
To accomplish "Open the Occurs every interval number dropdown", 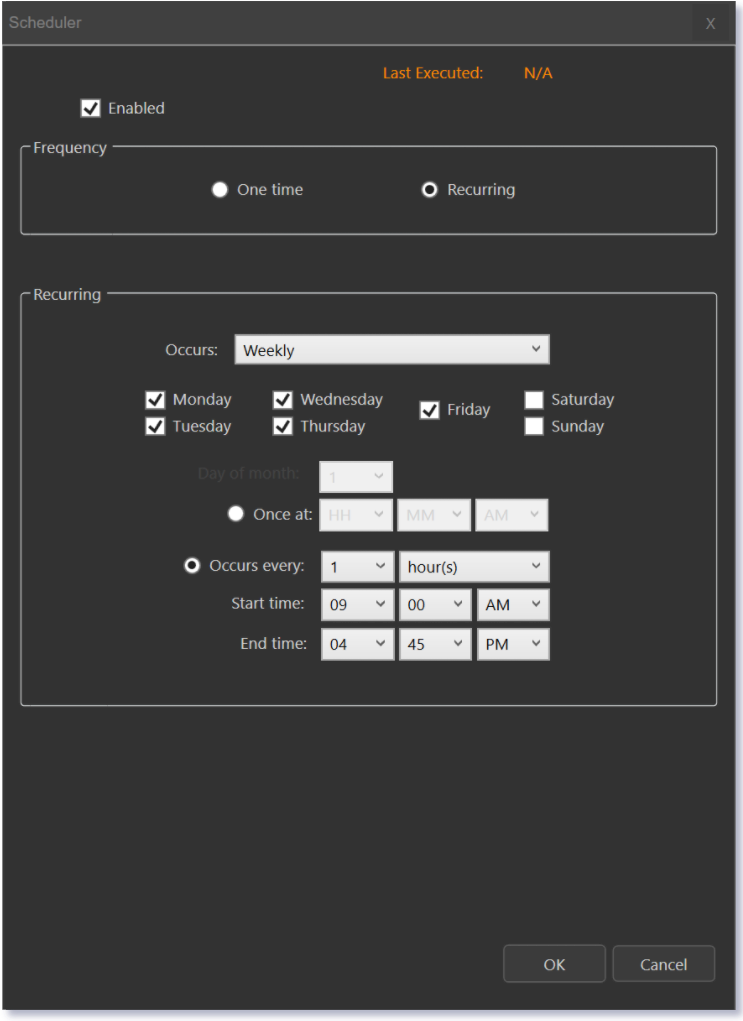I will tap(357, 567).
